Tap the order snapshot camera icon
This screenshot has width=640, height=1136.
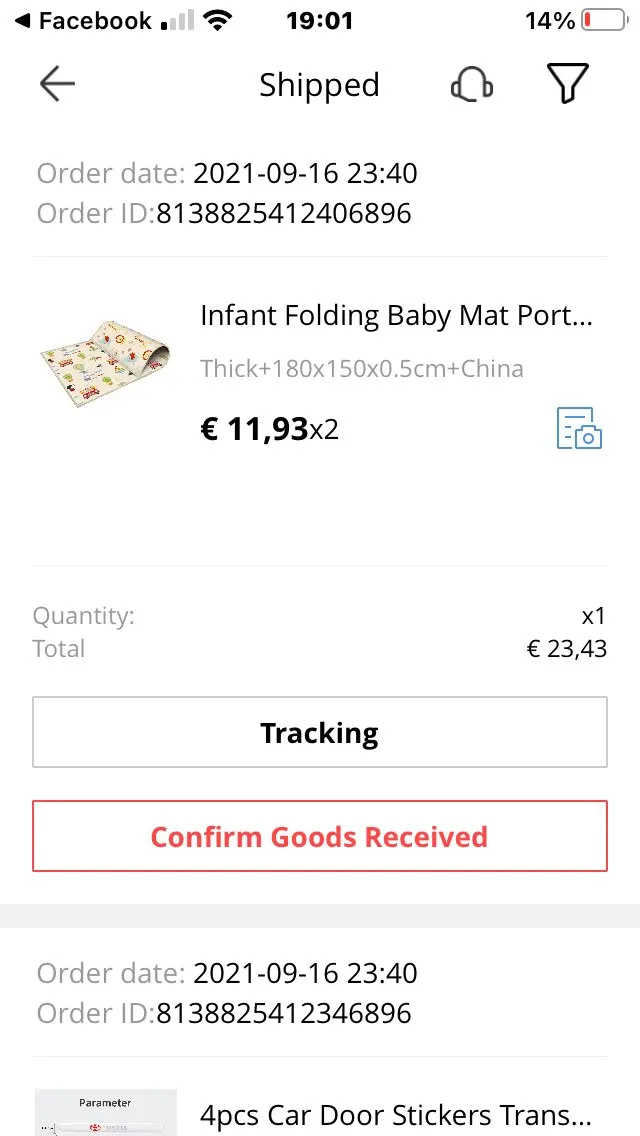(579, 428)
